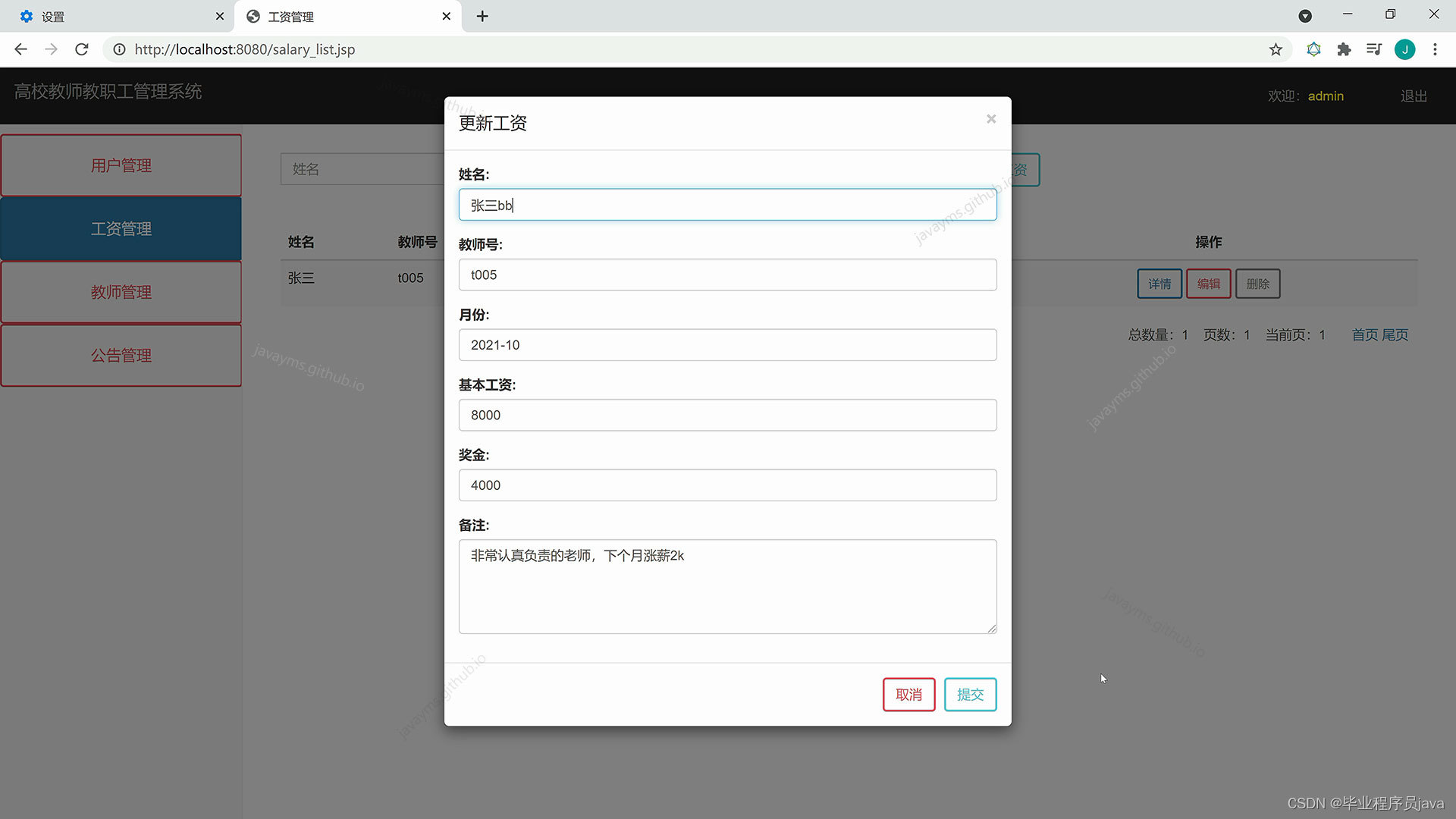Image resolution: width=1456 pixels, height=819 pixels.
Task: Click the 基本工资: label
Action: (x=487, y=385)
